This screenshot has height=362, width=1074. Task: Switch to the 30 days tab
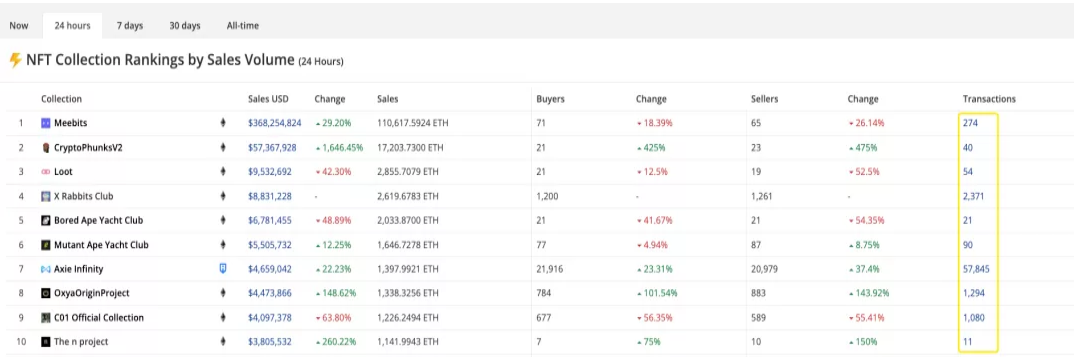(x=185, y=26)
